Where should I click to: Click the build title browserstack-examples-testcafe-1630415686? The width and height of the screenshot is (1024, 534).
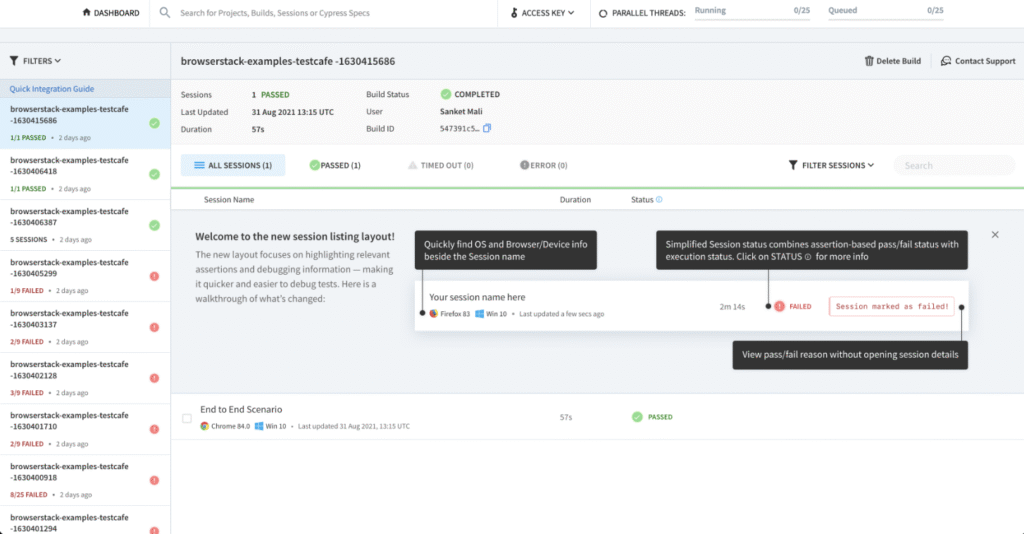point(288,61)
